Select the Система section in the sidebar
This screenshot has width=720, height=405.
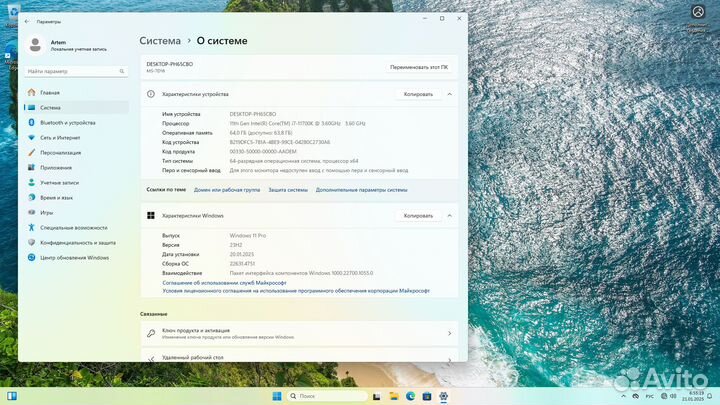[x=76, y=107]
